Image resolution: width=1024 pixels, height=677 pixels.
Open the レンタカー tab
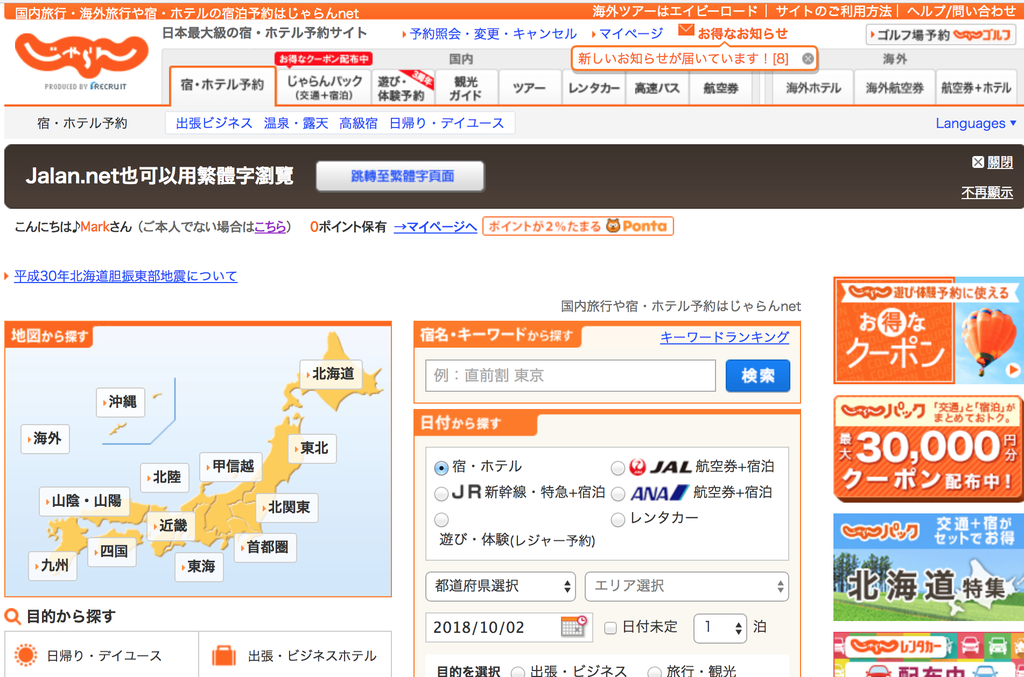(x=593, y=87)
